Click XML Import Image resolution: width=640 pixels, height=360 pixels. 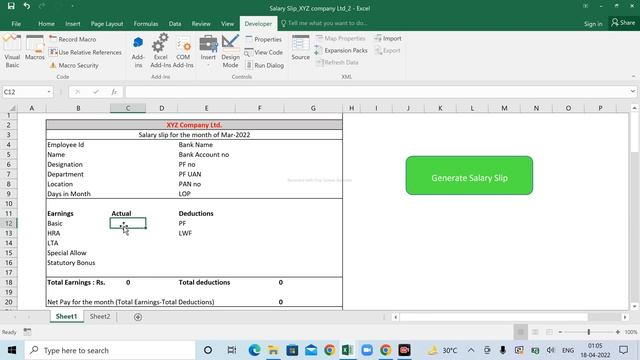pos(388,38)
